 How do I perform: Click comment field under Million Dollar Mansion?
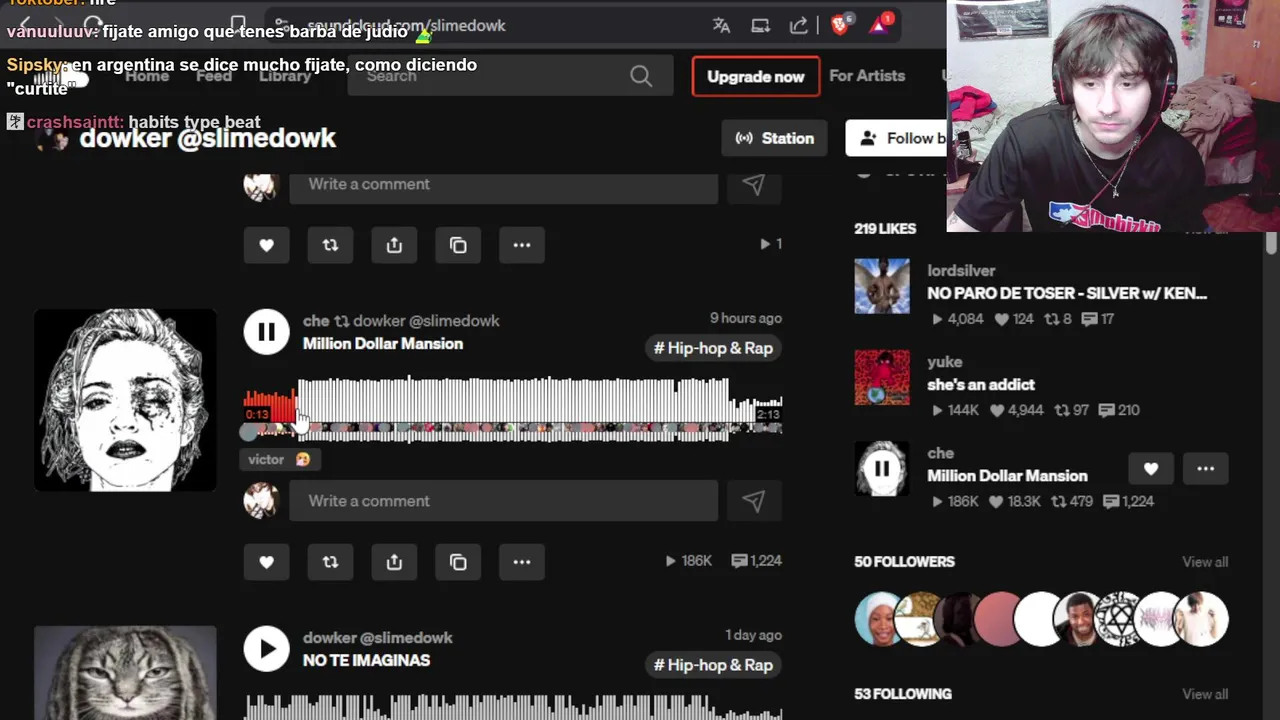[x=503, y=501]
